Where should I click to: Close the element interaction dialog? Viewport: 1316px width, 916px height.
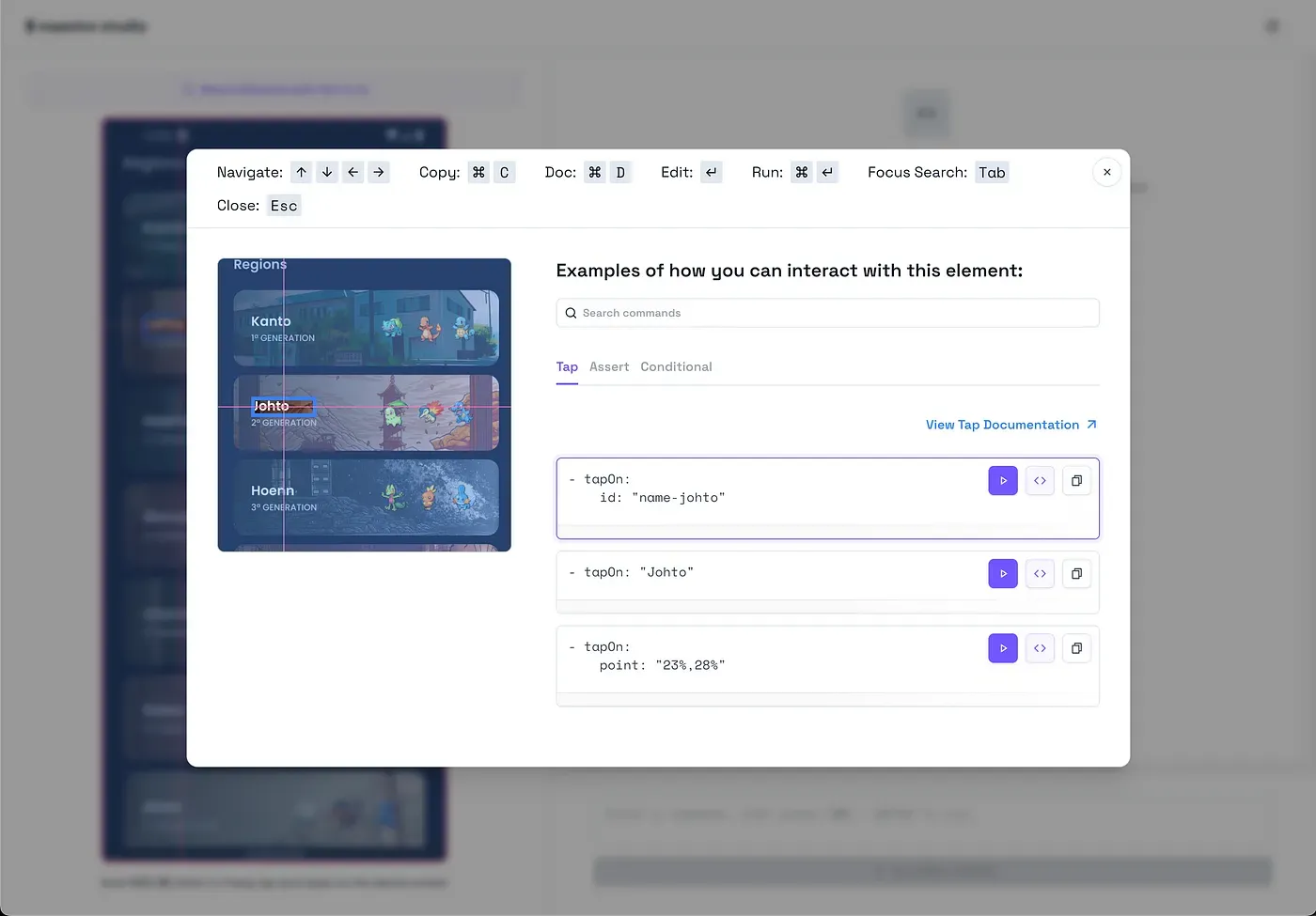coord(1106,172)
